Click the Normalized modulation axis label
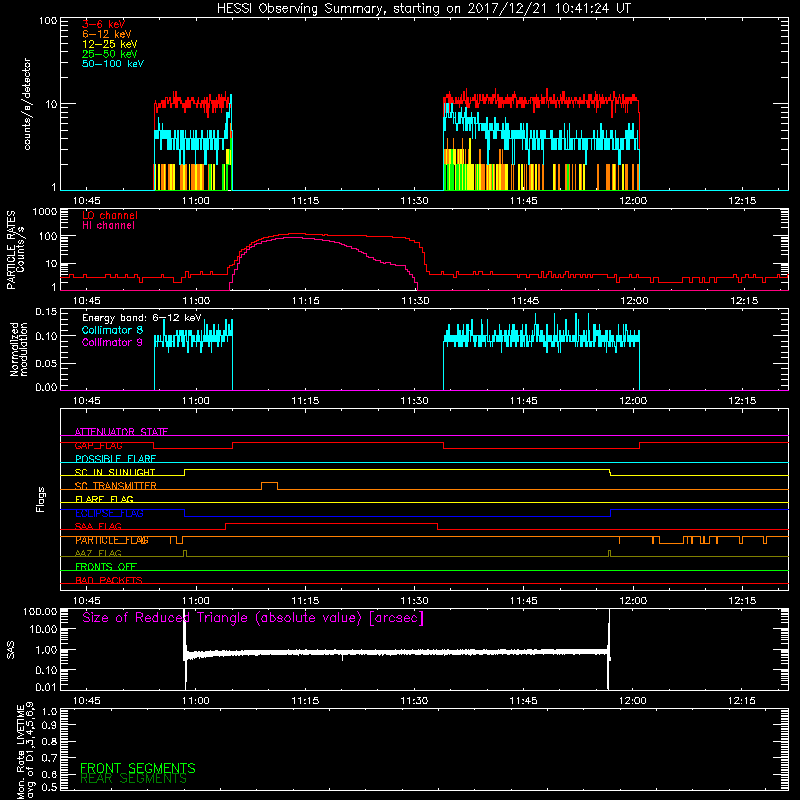This screenshot has height=800, width=800. (x=19, y=349)
